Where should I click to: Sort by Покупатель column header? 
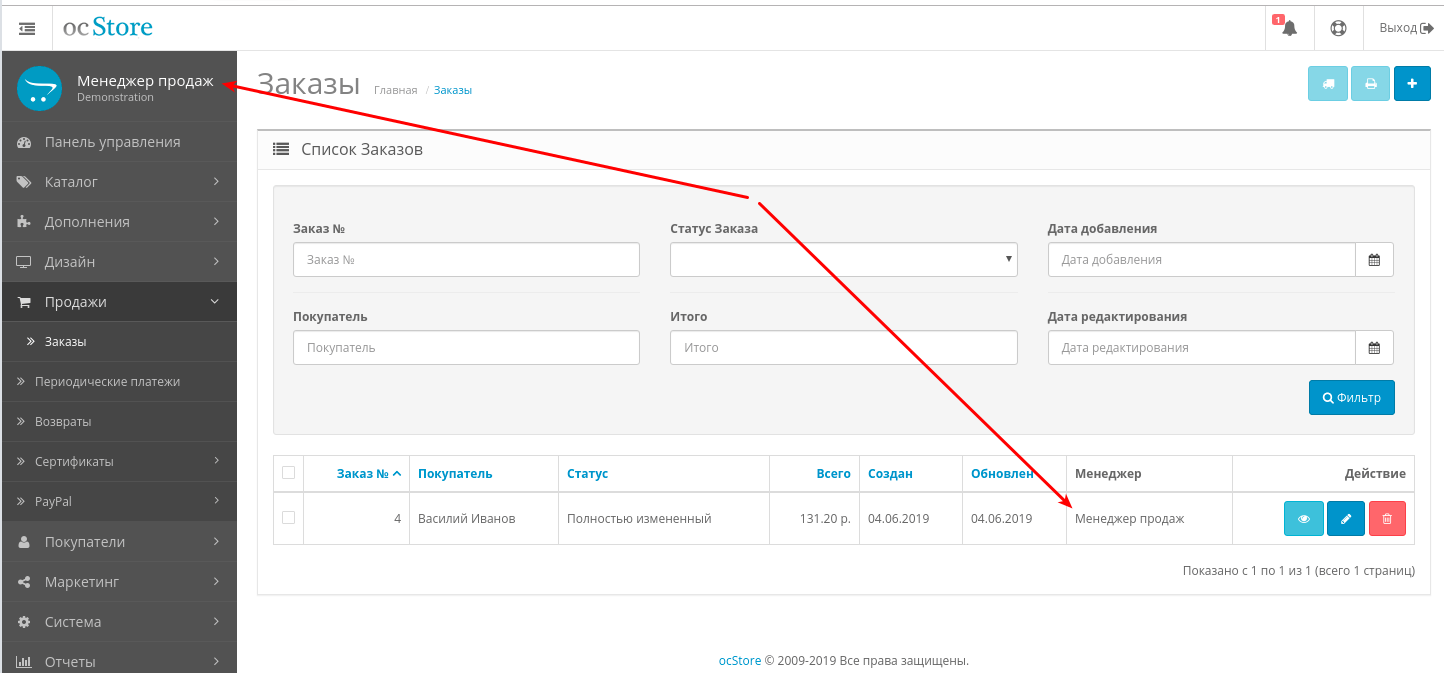(x=455, y=474)
